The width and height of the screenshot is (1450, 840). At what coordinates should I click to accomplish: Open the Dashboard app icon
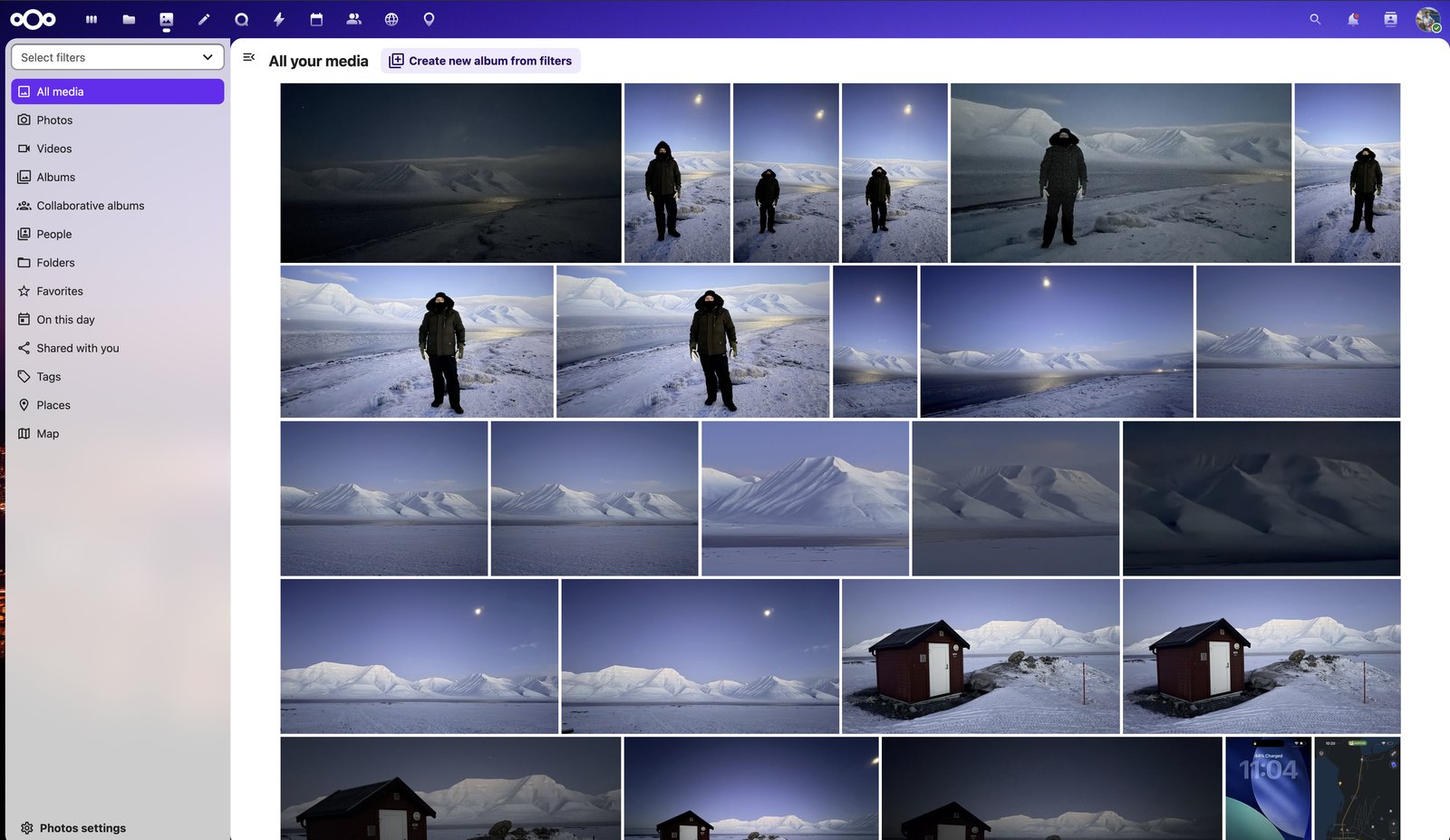point(92,19)
